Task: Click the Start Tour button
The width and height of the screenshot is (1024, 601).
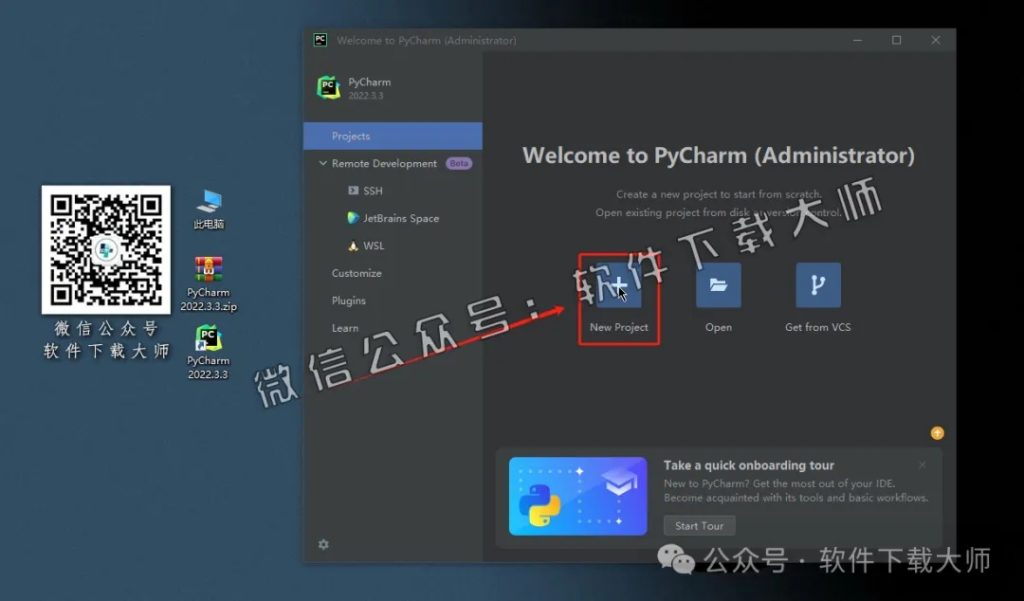Action: pyautogui.click(x=699, y=525)
